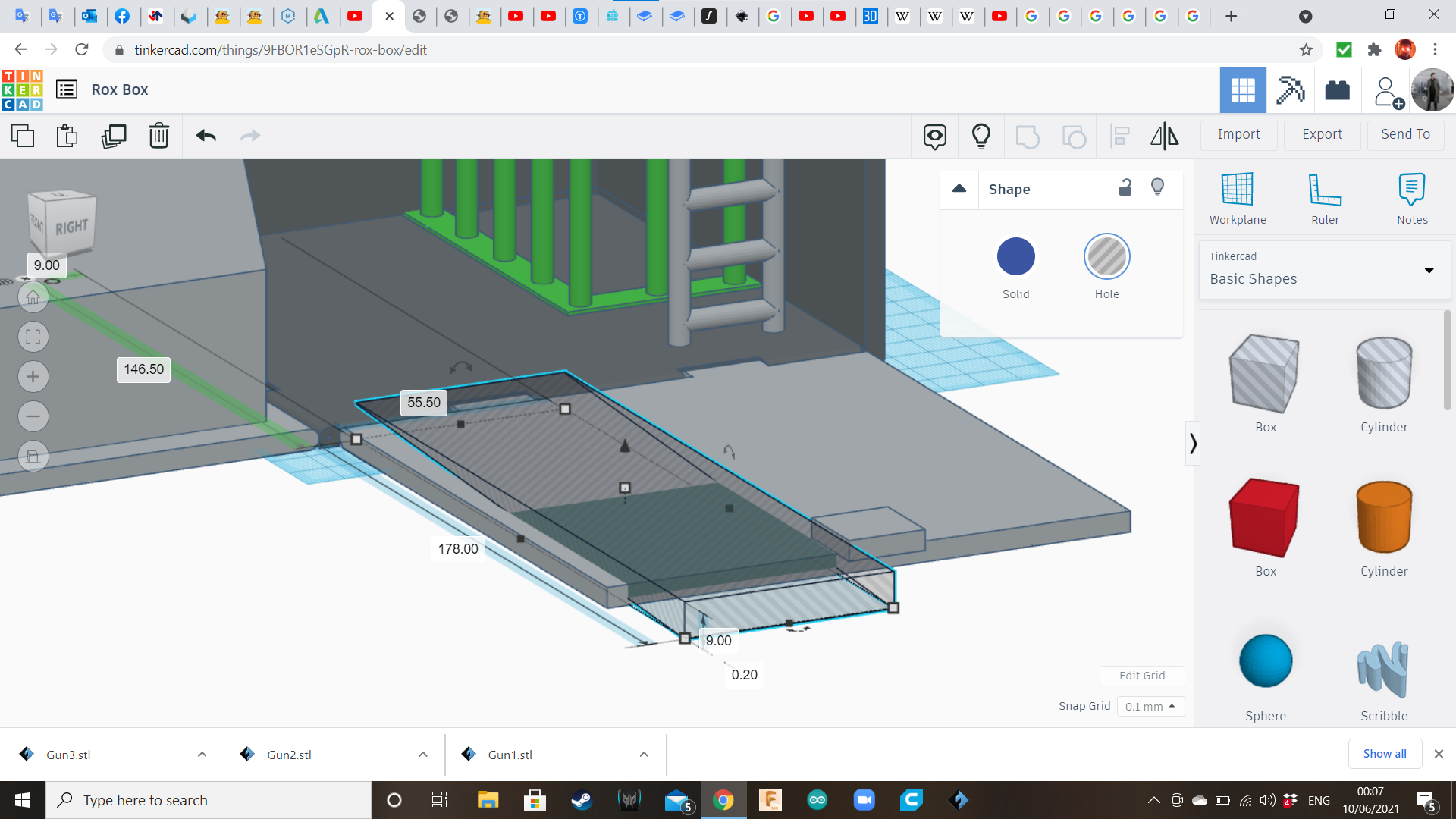Set shape to Hole

1106,257
